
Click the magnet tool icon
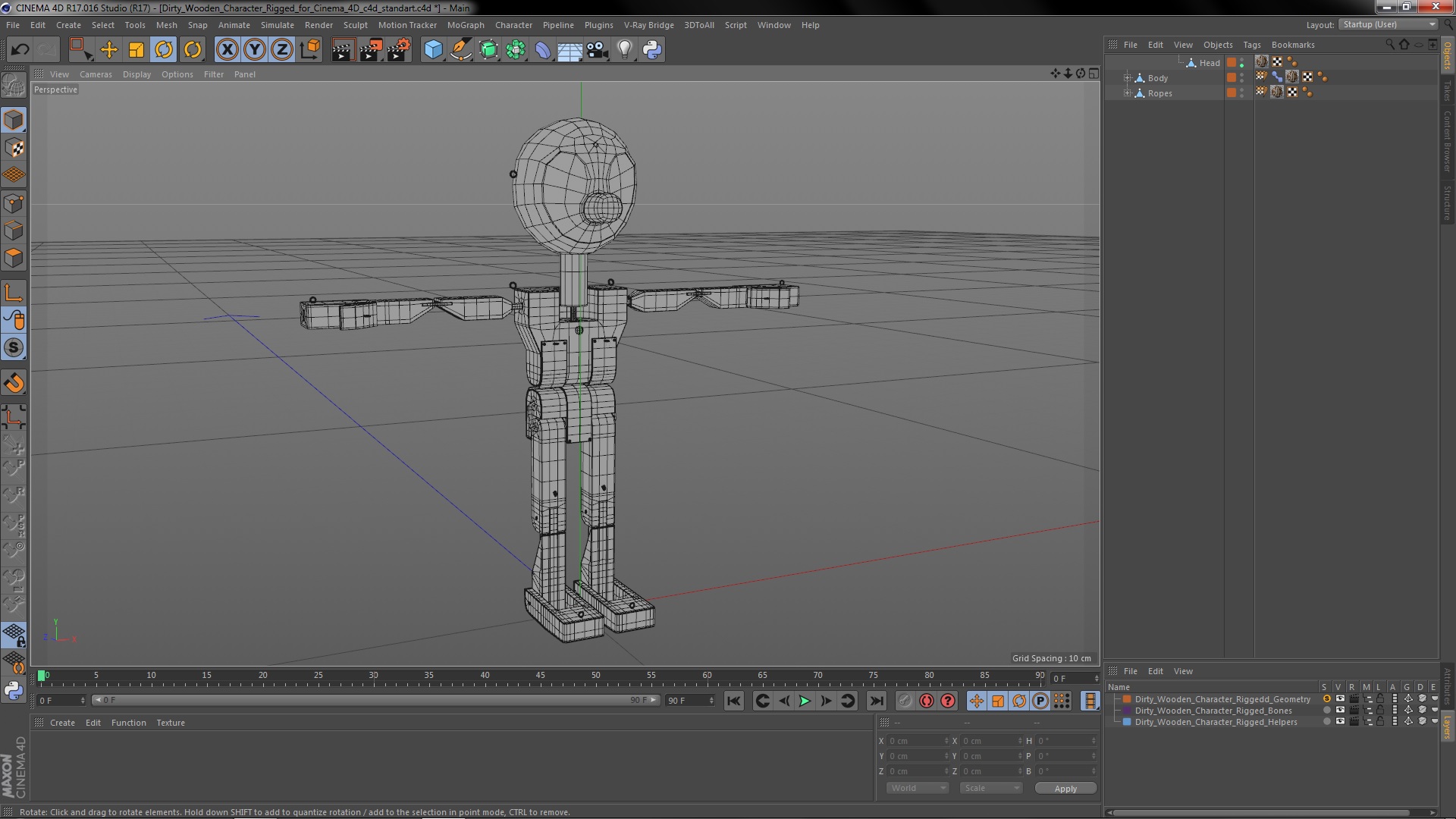tap(14, 383)
